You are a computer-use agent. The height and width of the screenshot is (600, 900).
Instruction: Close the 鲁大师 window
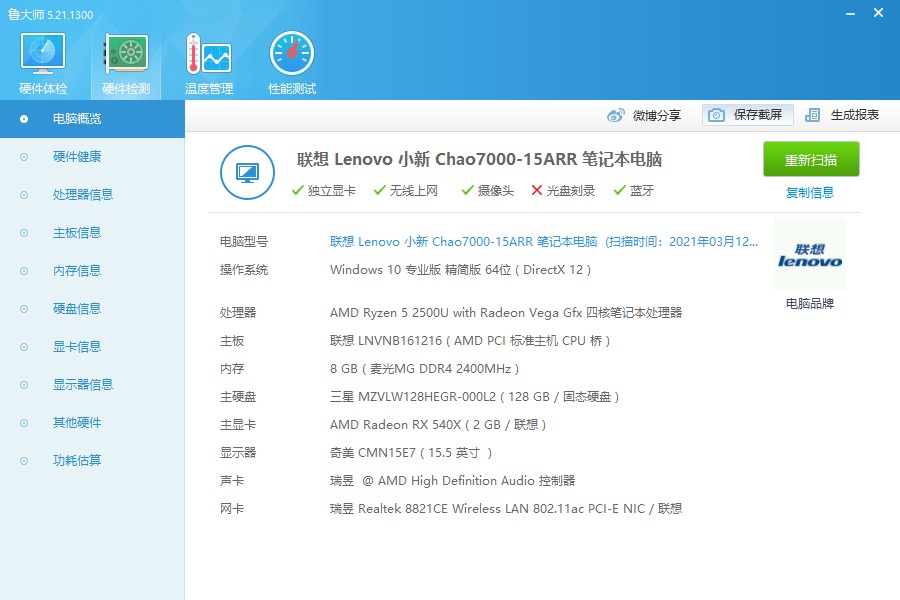pos(878,13)
